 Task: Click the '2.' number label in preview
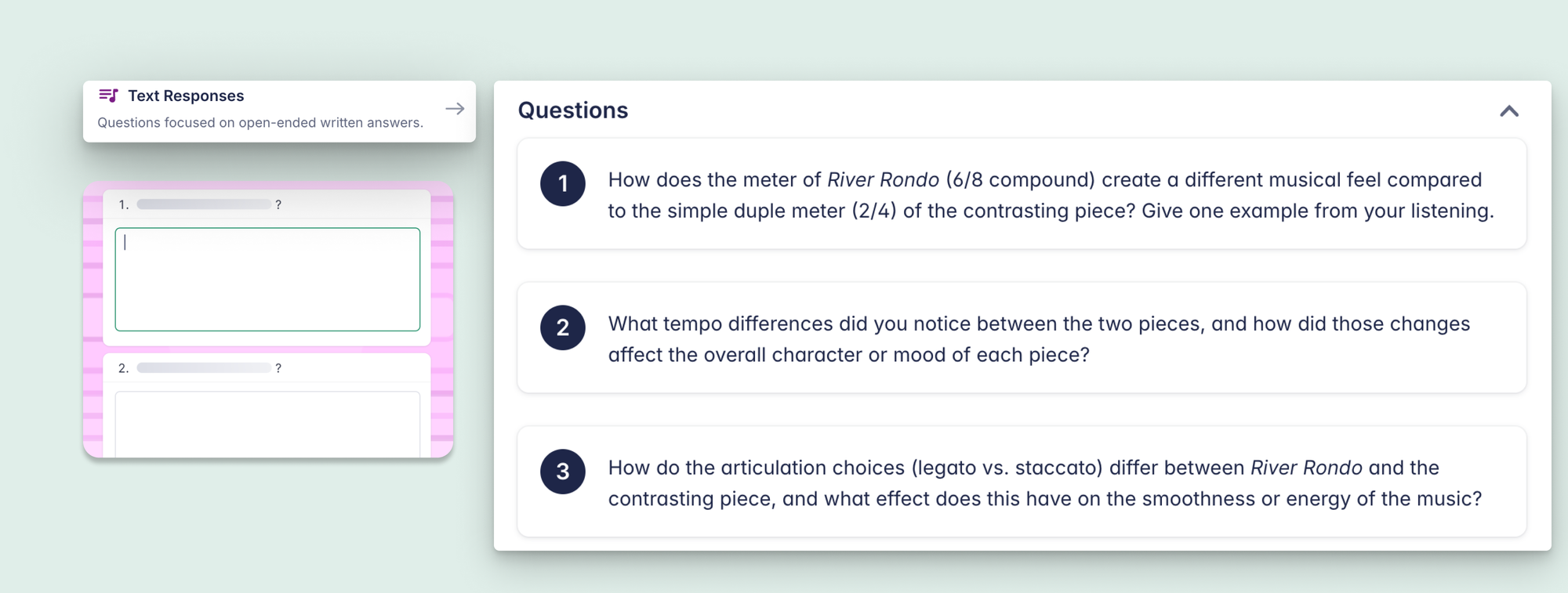click(x=123, y=368)
